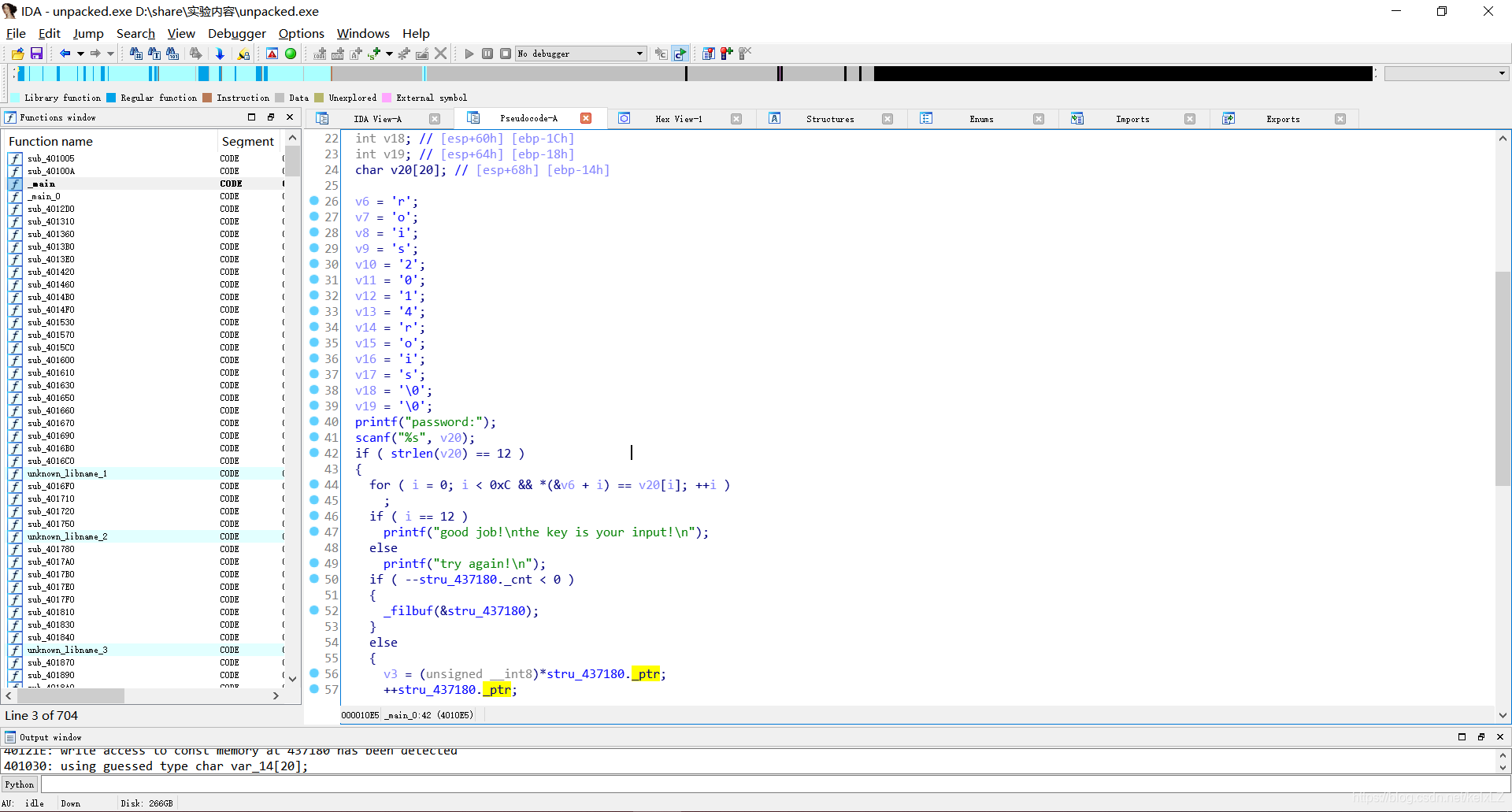Switch to the IDA View-A tab

click(377, 119)
